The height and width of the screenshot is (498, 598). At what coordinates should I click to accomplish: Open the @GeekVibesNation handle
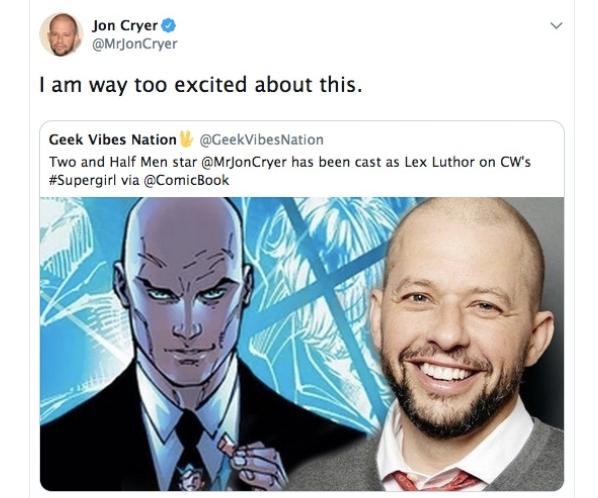pyautogui.click(x=262, y=140)
